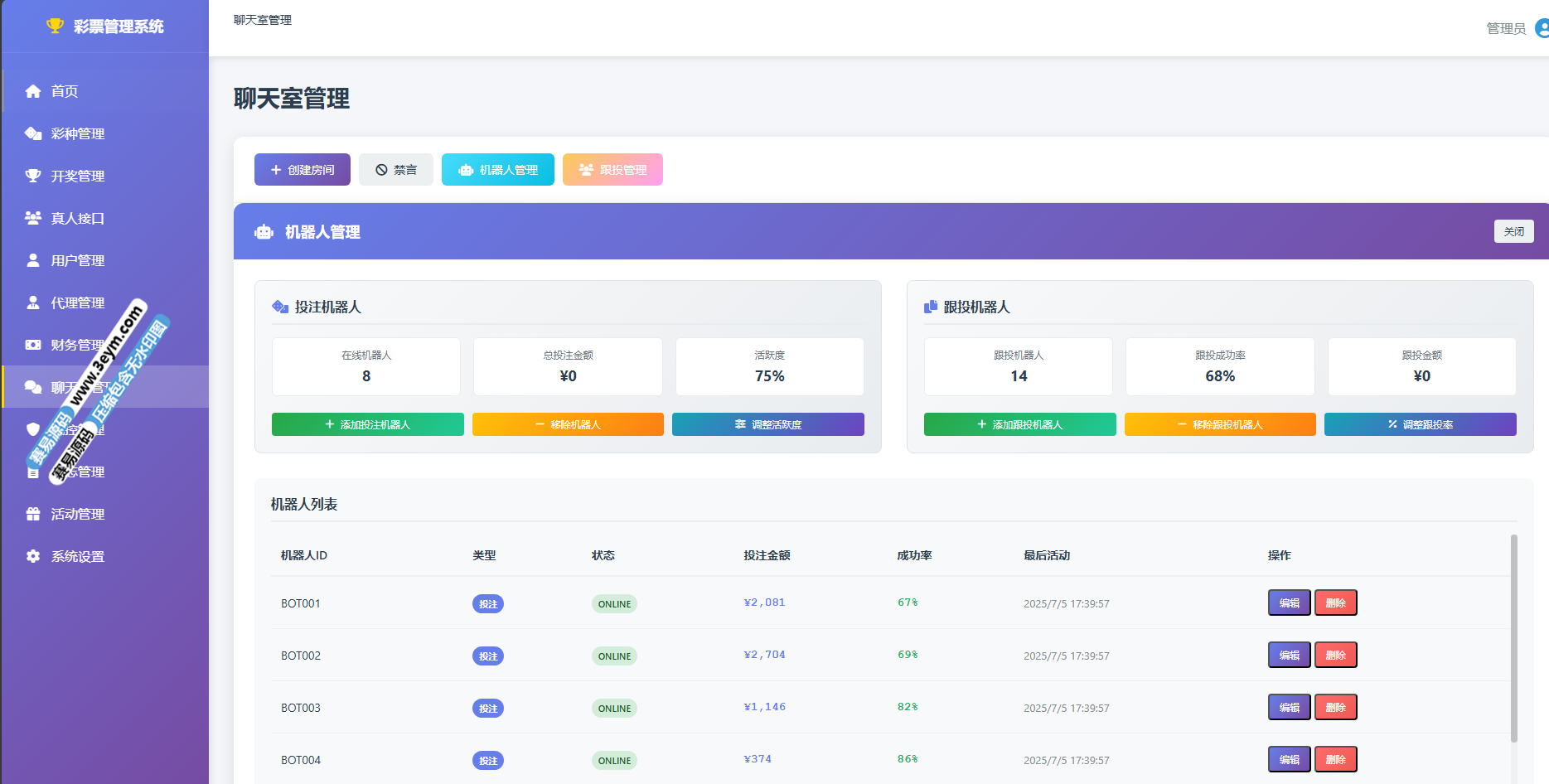Click the 开奖管理 trophy icon in sidebar

33,176
